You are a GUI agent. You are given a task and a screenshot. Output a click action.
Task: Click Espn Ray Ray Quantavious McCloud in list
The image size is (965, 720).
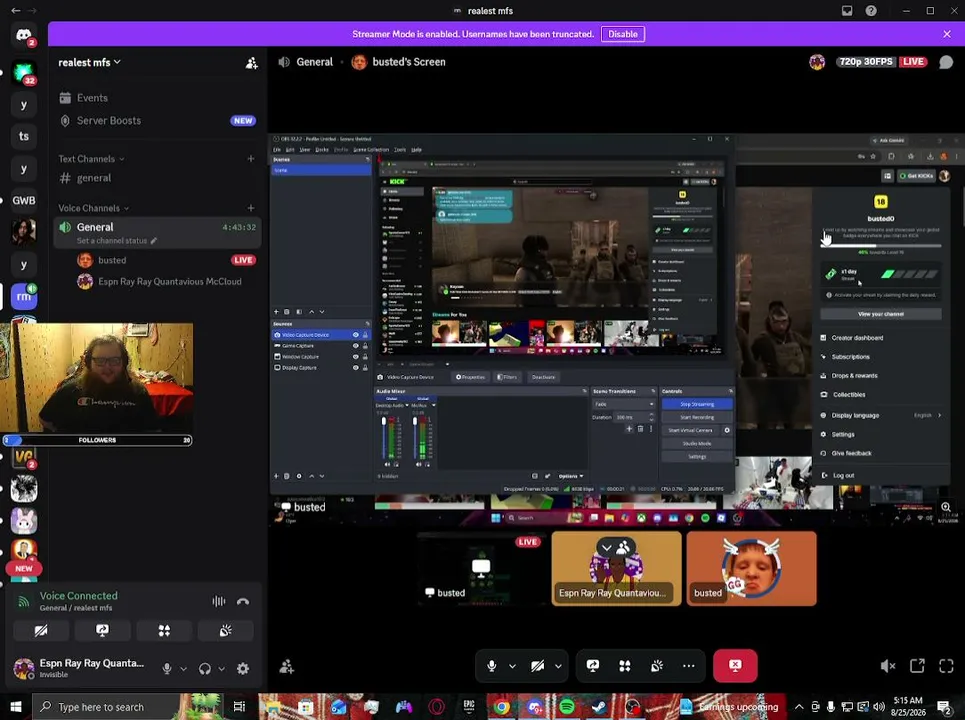point(166,282)
